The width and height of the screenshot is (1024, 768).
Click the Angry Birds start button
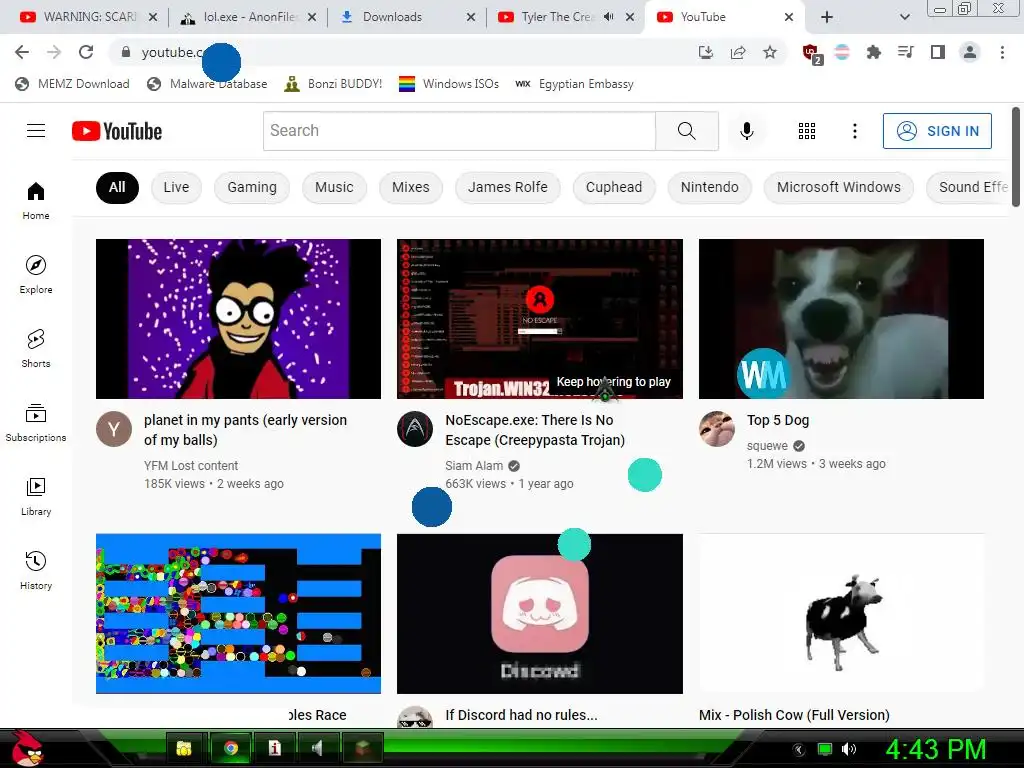26,748
